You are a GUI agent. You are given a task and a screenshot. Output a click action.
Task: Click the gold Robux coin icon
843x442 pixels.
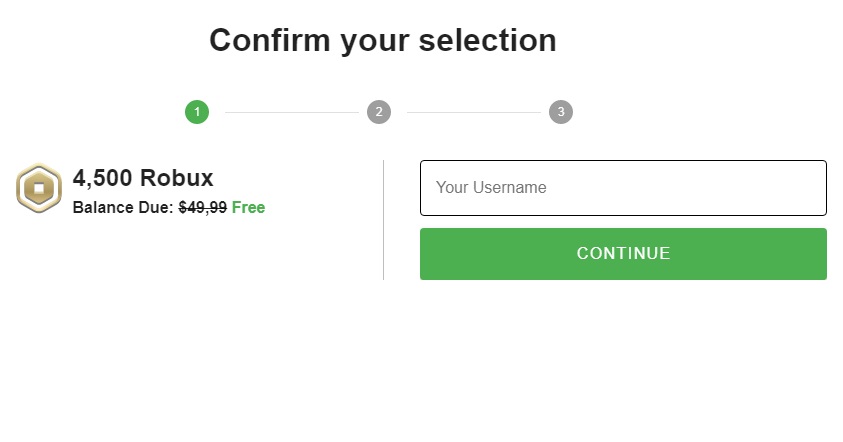coord(38,188)
